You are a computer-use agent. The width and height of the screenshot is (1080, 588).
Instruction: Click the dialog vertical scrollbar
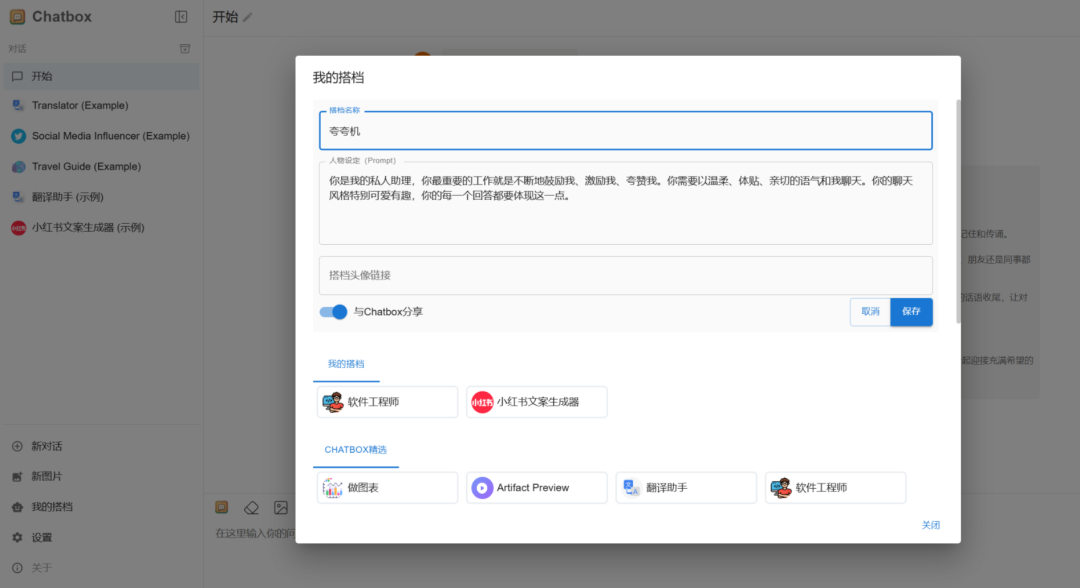(x=957, y=212)
